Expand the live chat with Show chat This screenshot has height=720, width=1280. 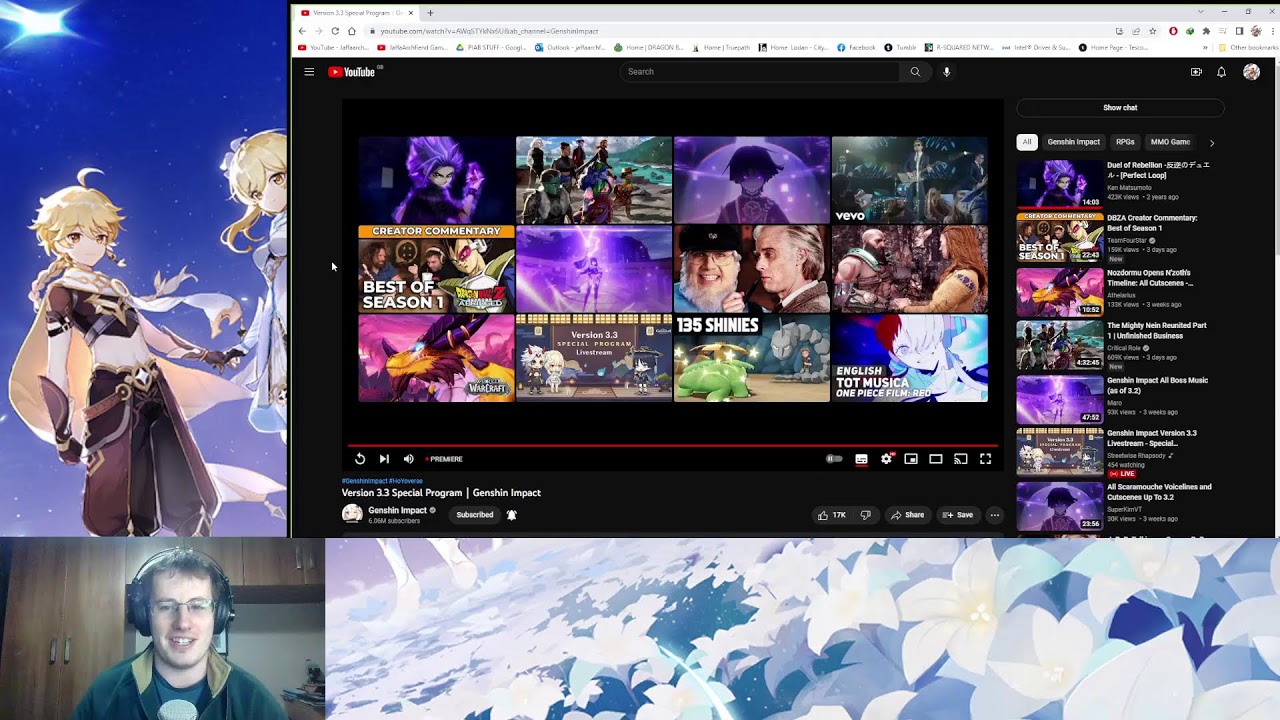click(1120, 108)
